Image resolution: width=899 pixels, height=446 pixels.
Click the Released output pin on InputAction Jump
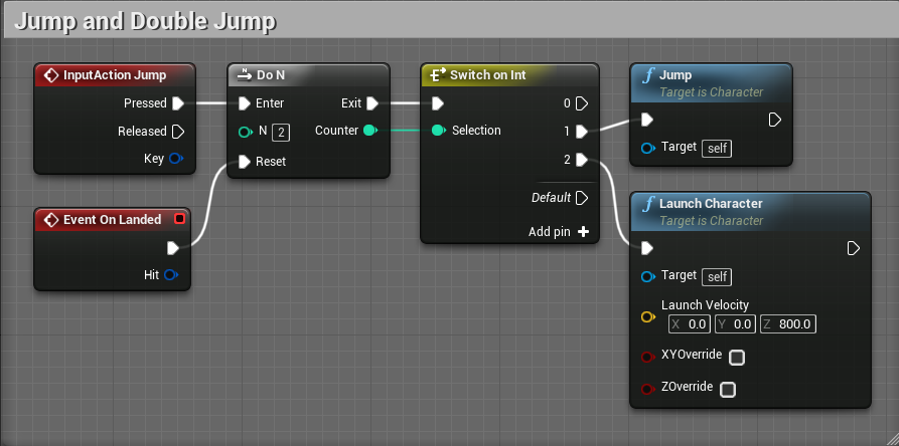tap(178, 131)
